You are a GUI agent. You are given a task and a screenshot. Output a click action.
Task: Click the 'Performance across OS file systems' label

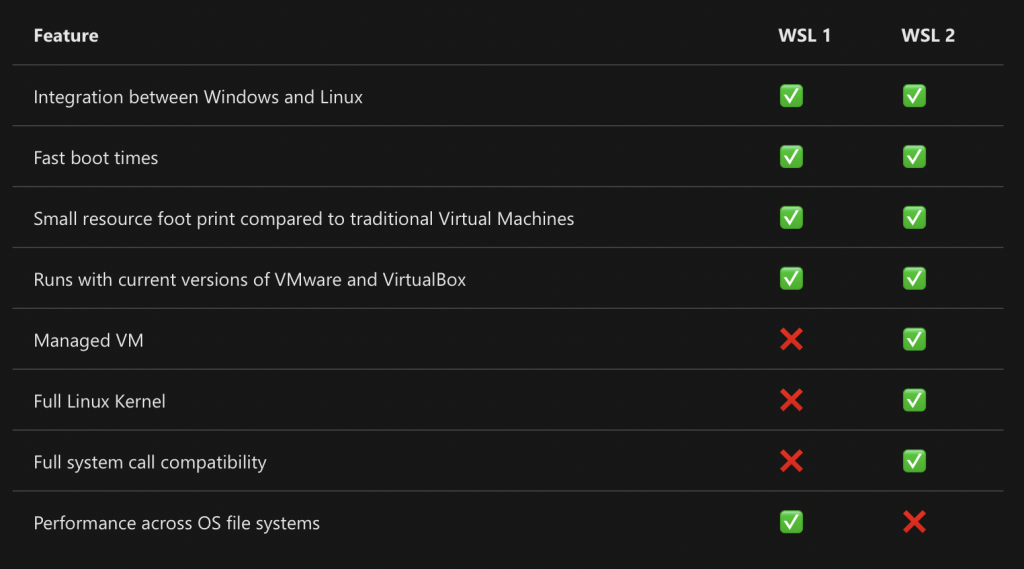(x=177, y=523)
